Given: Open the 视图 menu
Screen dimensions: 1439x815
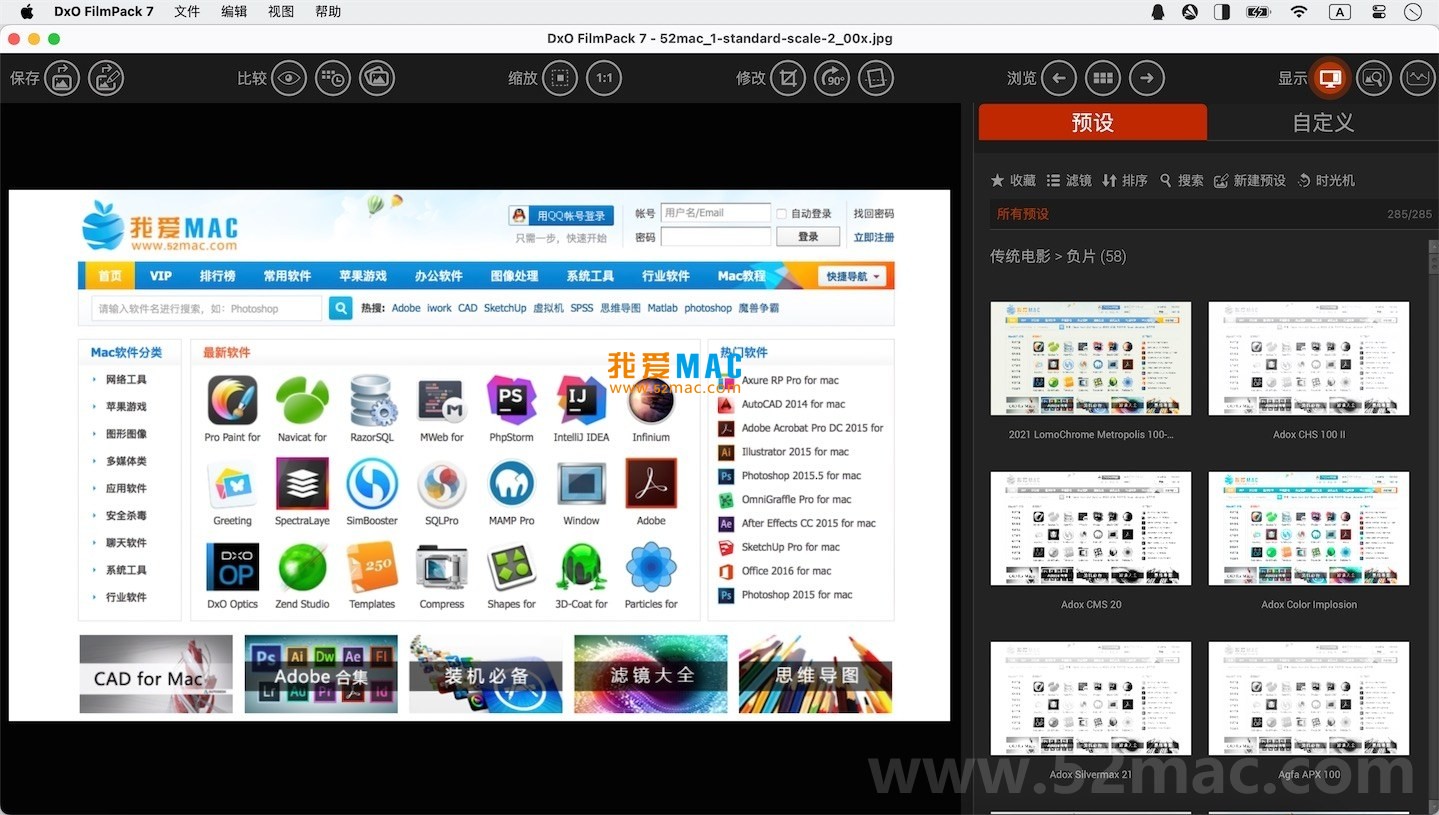Looking at the screenshot, I should [281, 12].
